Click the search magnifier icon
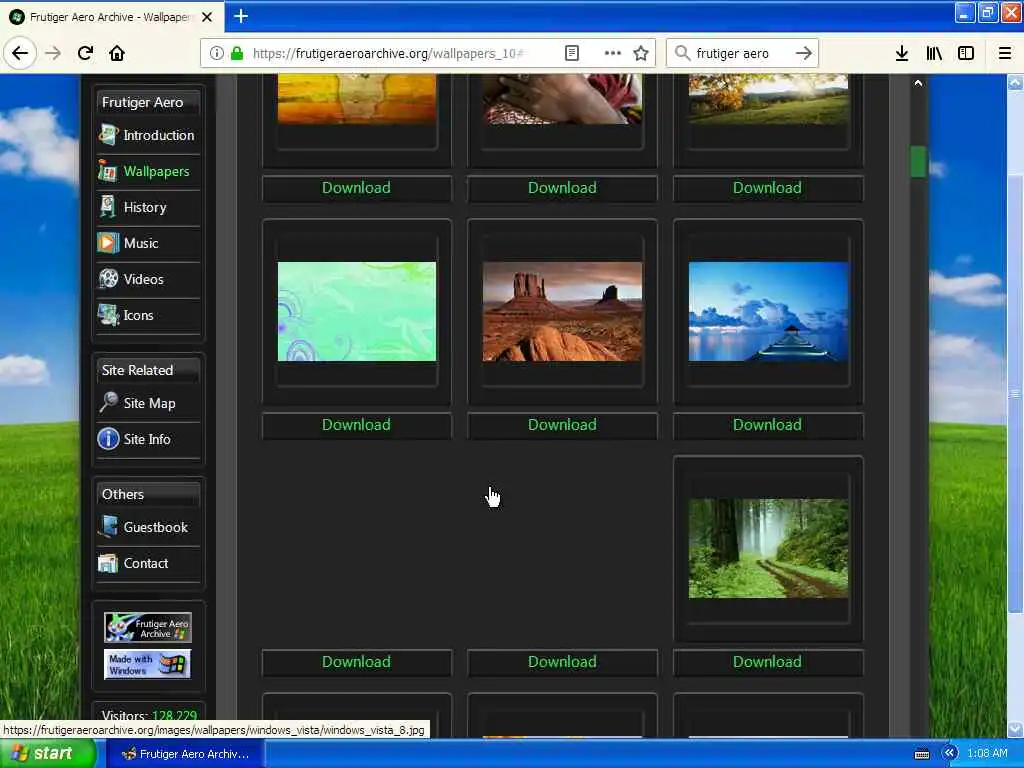This screenshot has height=768, width=1024. (x=682, y=53)
